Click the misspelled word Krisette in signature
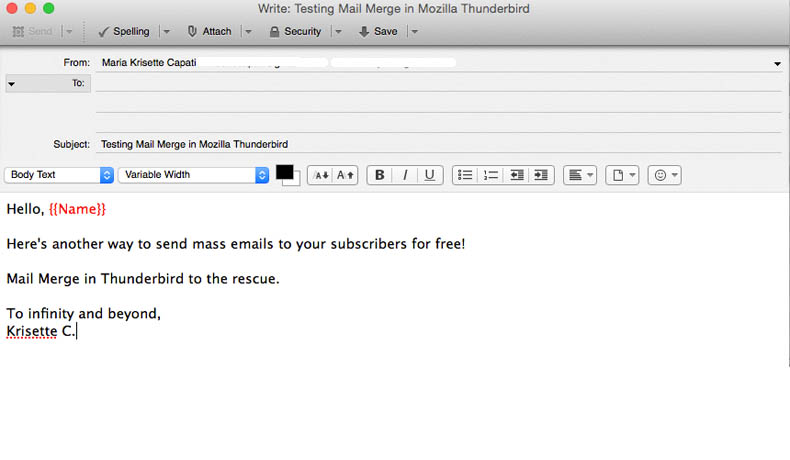The height and width of the screenshot is (460, 790). click(x=32, y=332)
